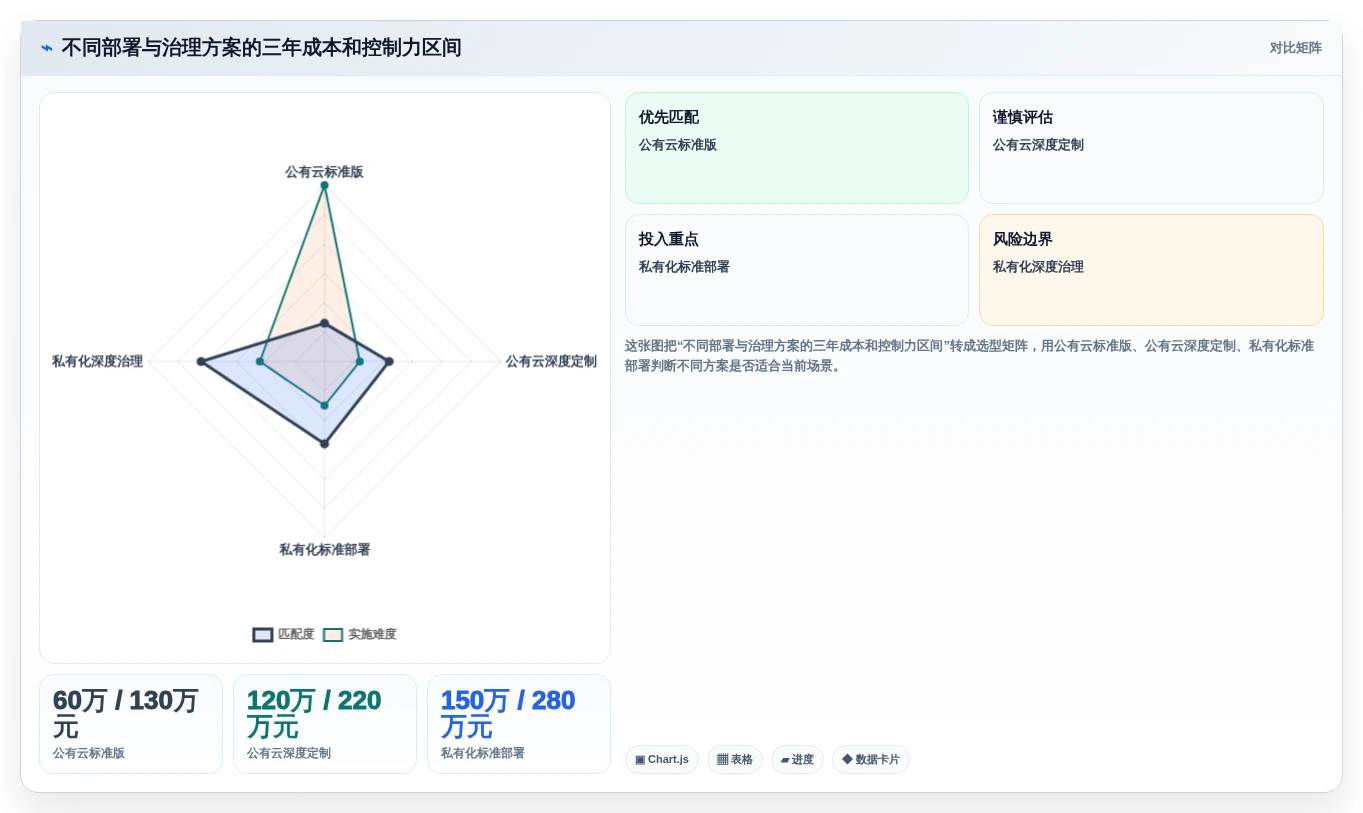Click the 公有云深度定制 radar axis label
The width and height of the screenshot is (1363, 813).
click(x=551, y=361)
